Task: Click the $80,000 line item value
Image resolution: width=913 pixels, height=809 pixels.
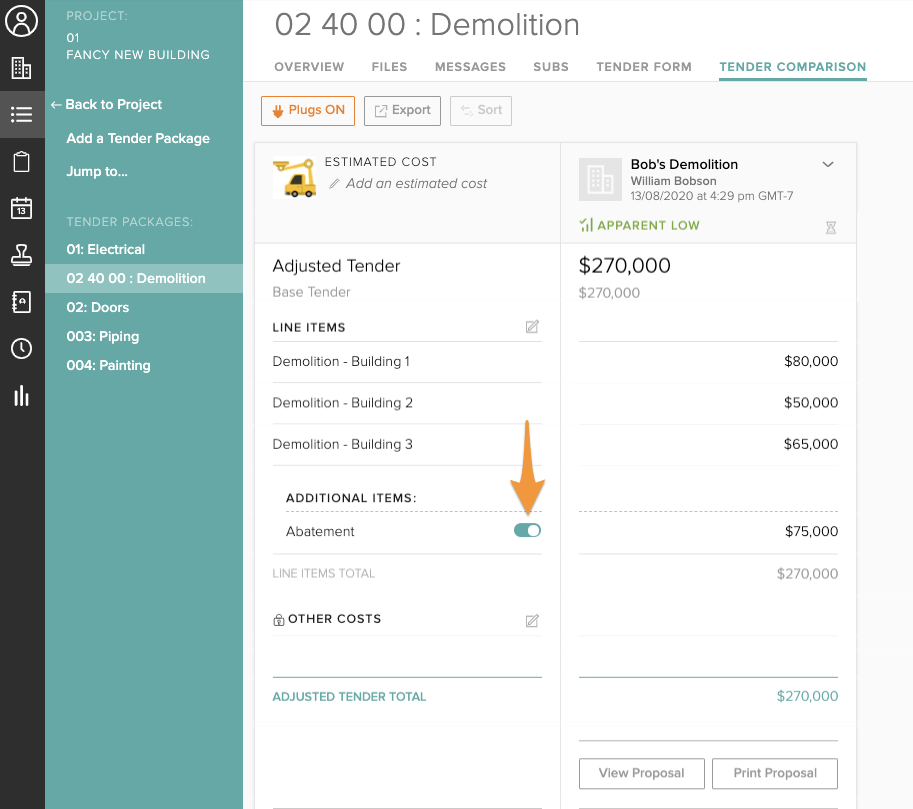Action: click(x=811, y=361)
